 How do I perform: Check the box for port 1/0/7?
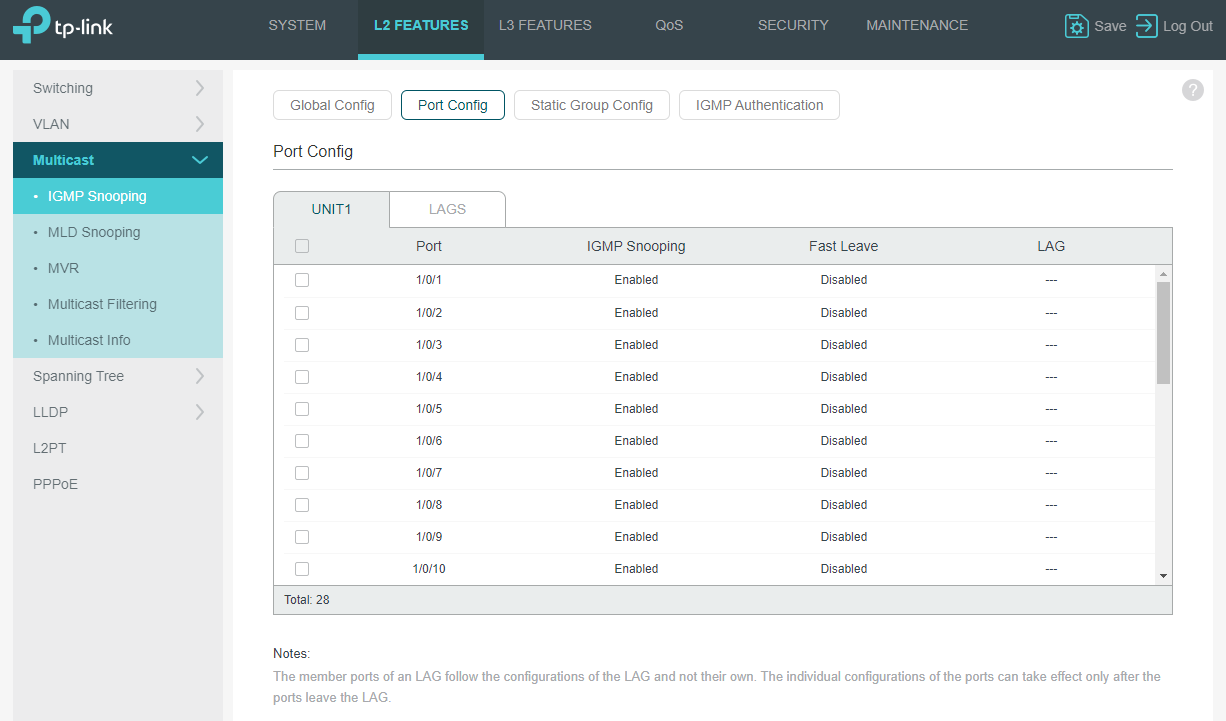click(x=302, y=473)
